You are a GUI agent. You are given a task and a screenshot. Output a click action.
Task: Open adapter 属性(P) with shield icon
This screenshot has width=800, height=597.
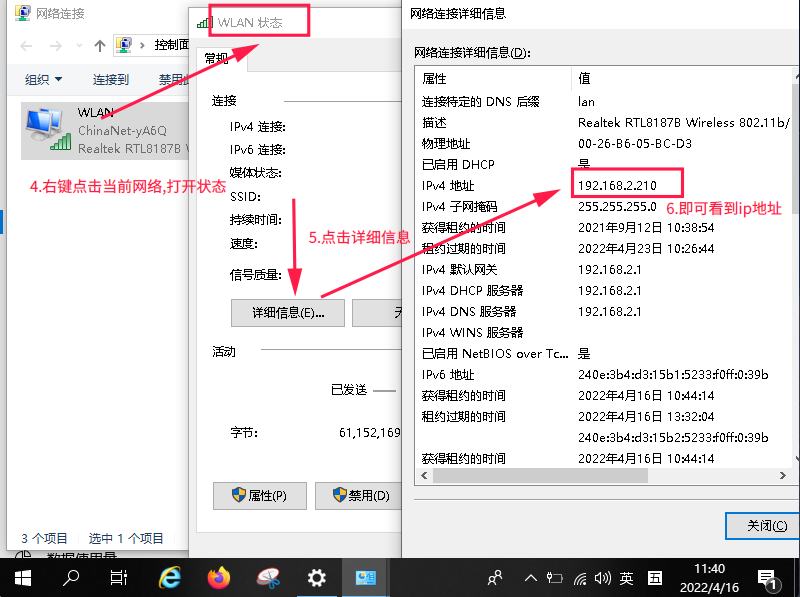point(259,496)
